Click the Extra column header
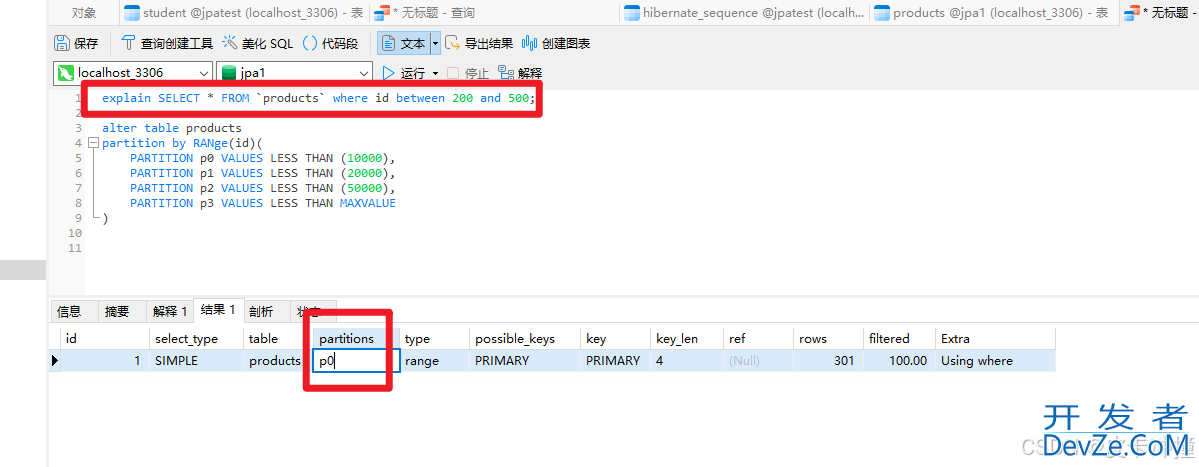The height and width of the screenshot is (467, 1199). (995, 339)
